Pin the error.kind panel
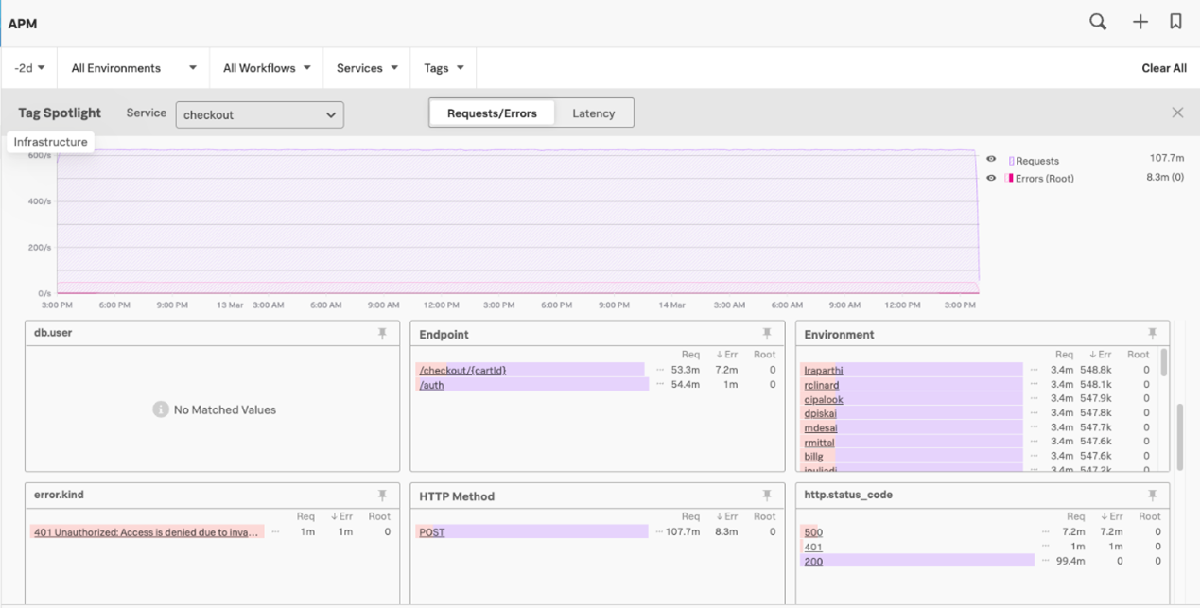Screen dimensions: 1200x608 [x=382, y=495]
